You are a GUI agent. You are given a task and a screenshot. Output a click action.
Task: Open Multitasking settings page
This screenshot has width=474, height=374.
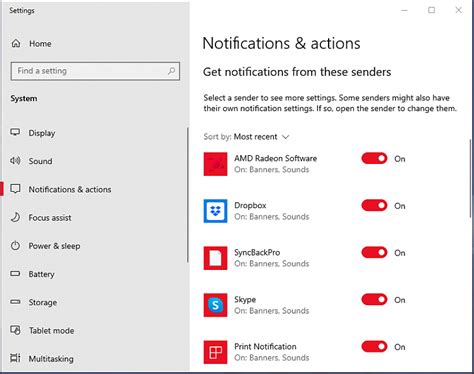[51, 359]
